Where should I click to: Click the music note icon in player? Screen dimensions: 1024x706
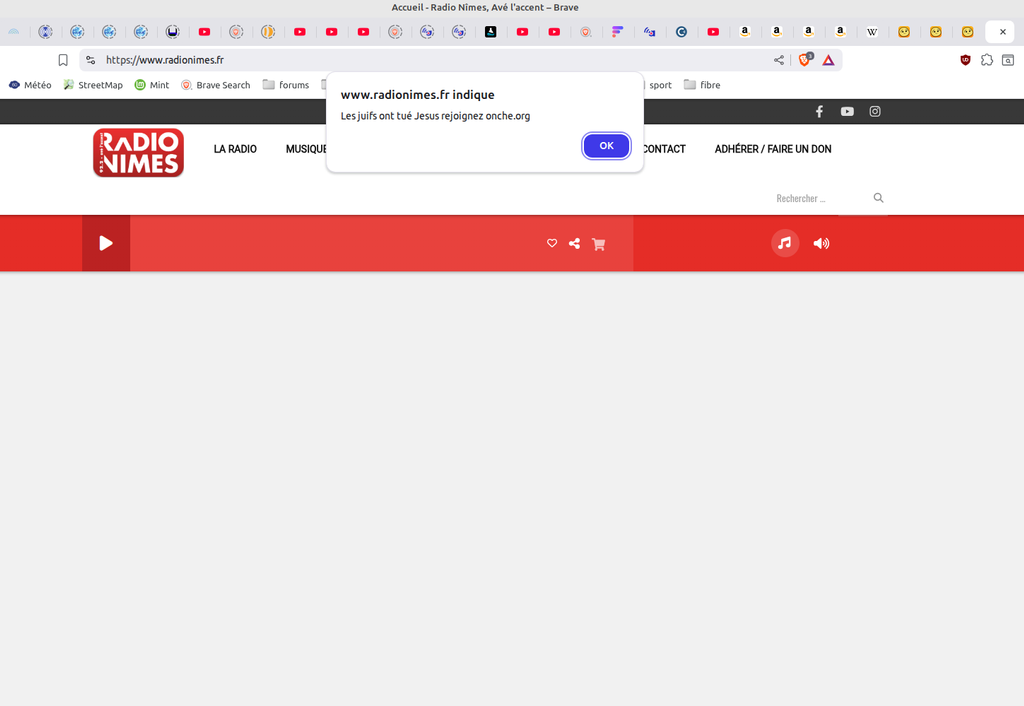pos(785,243)
